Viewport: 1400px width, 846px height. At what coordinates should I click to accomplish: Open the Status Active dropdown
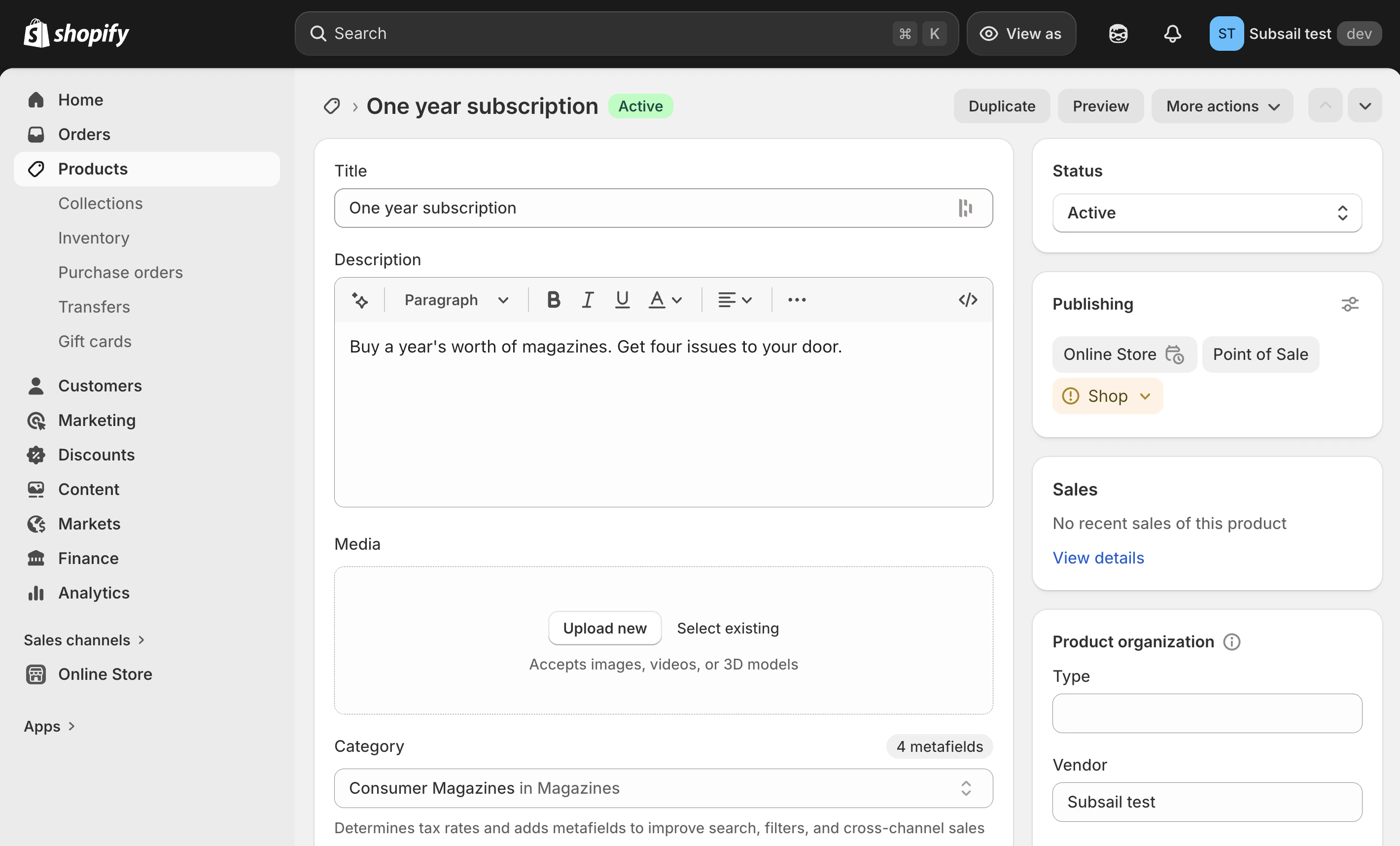coord(1206,213)
